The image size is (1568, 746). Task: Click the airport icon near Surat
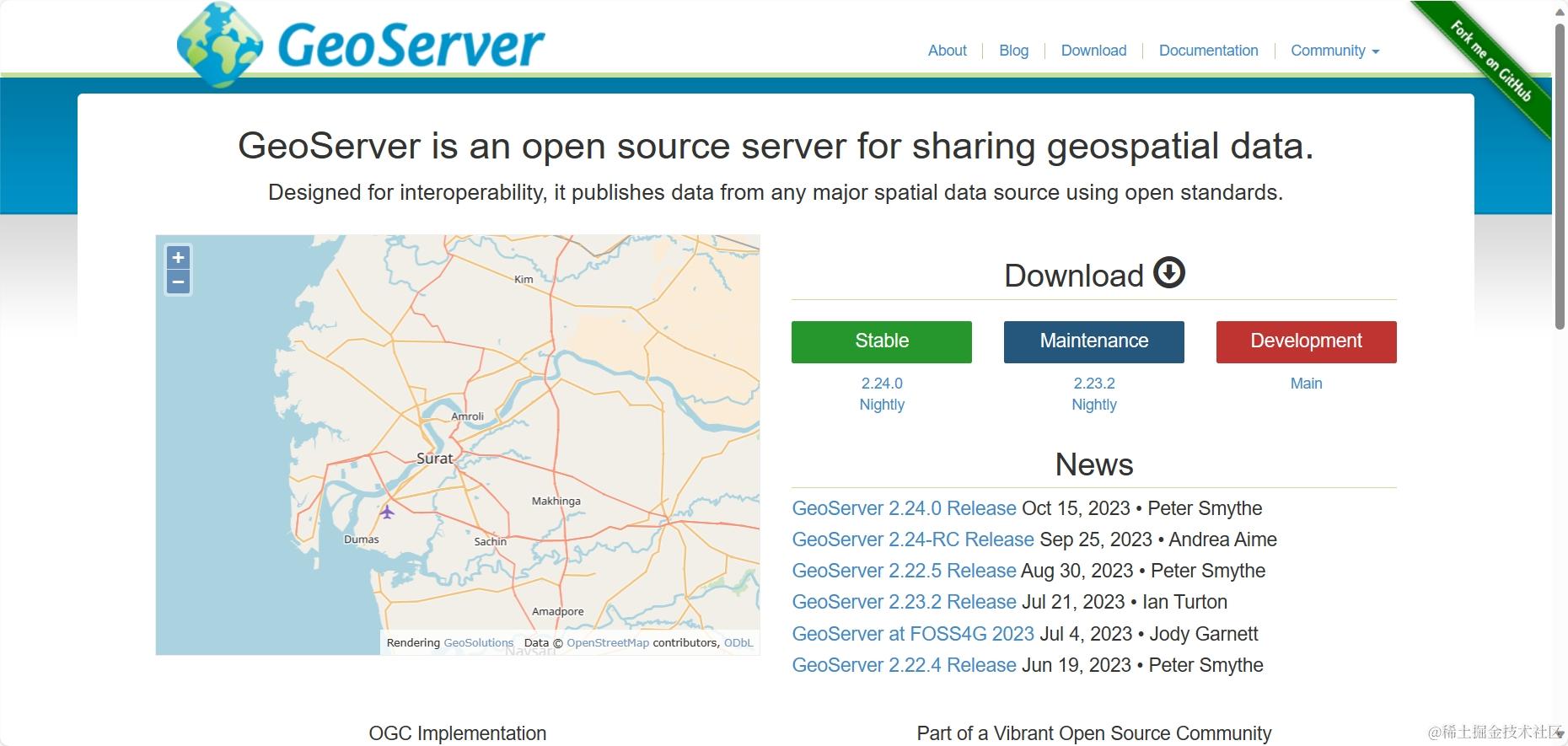pos(387,512)
